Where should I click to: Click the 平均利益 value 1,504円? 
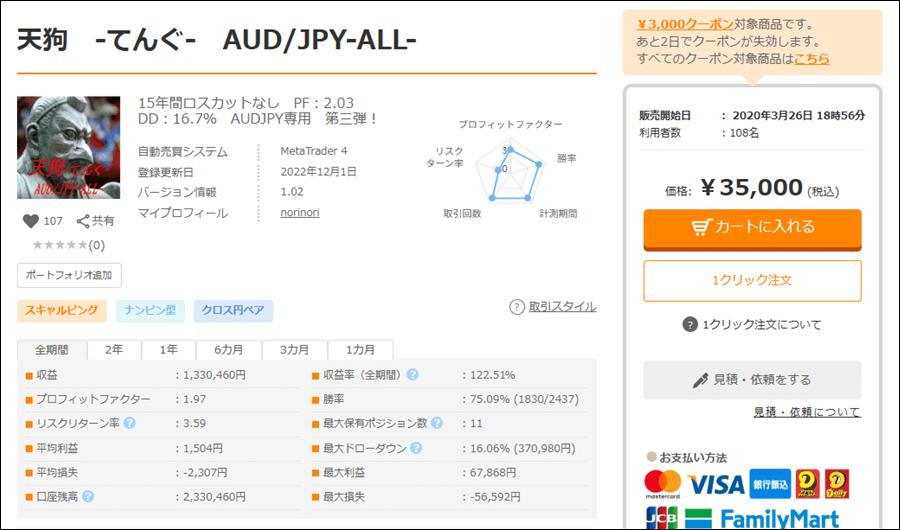pos(203,448)
